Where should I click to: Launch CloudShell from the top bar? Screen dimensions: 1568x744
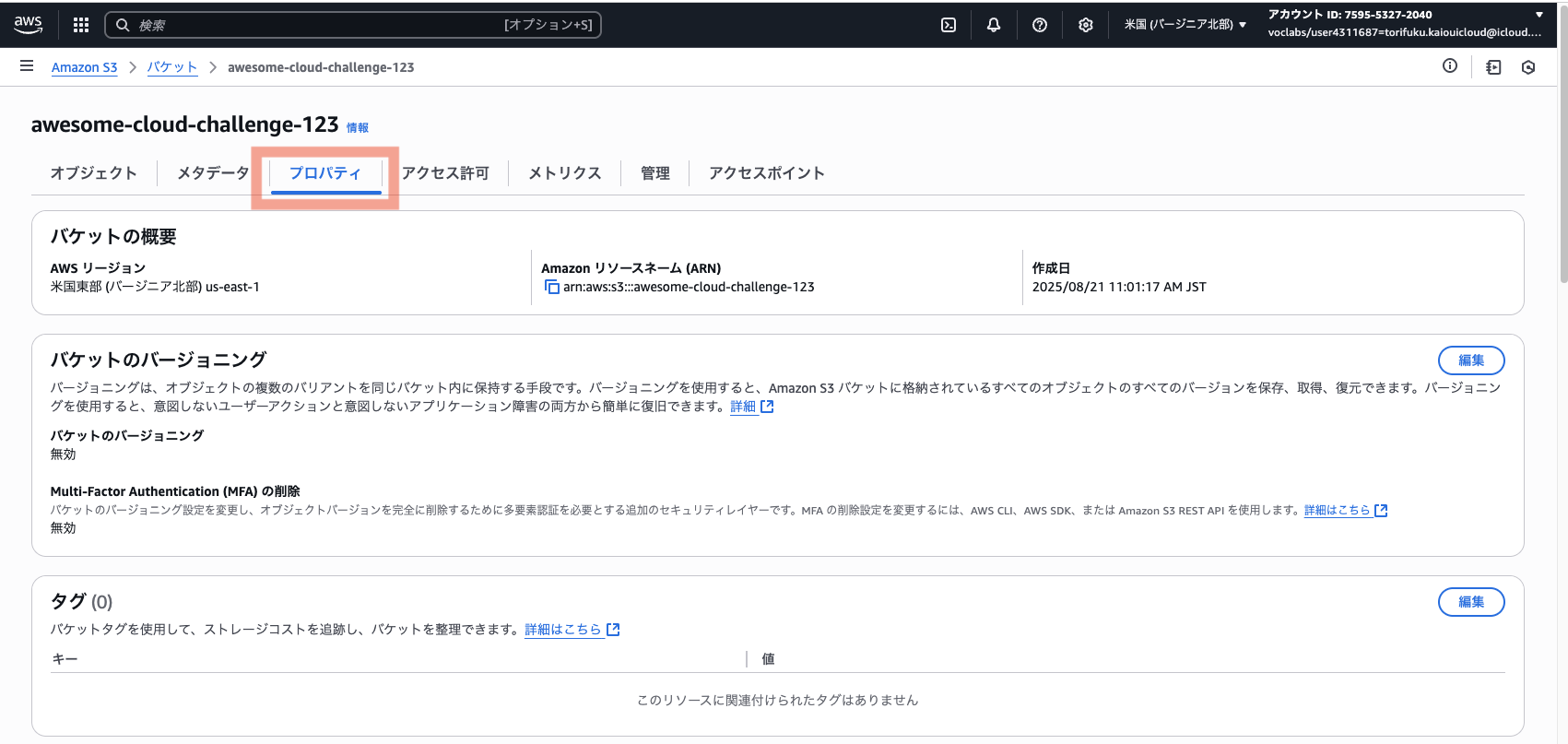(x=949, y=25)
